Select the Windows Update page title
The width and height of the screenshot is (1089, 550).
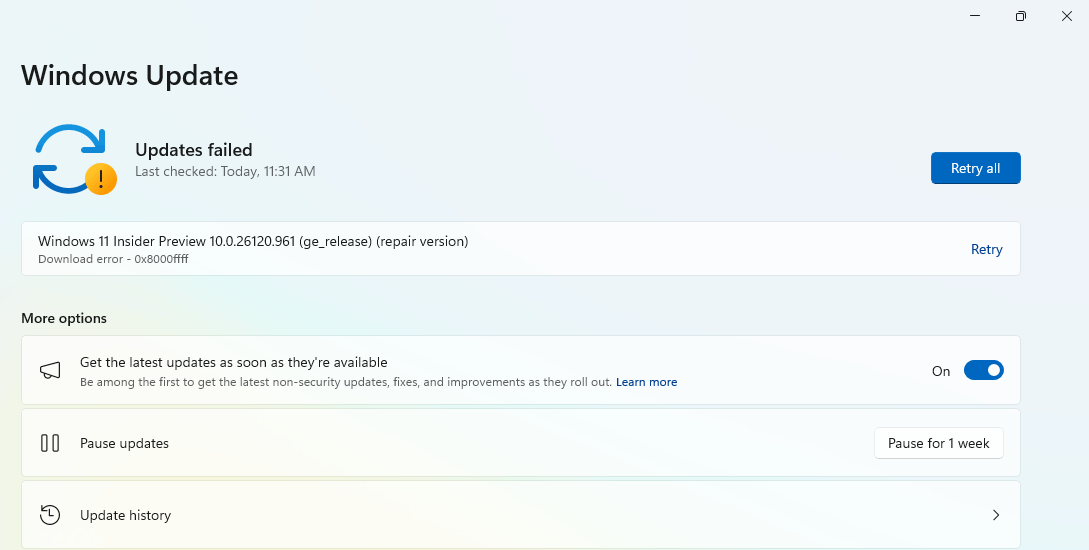click(130, 75)
